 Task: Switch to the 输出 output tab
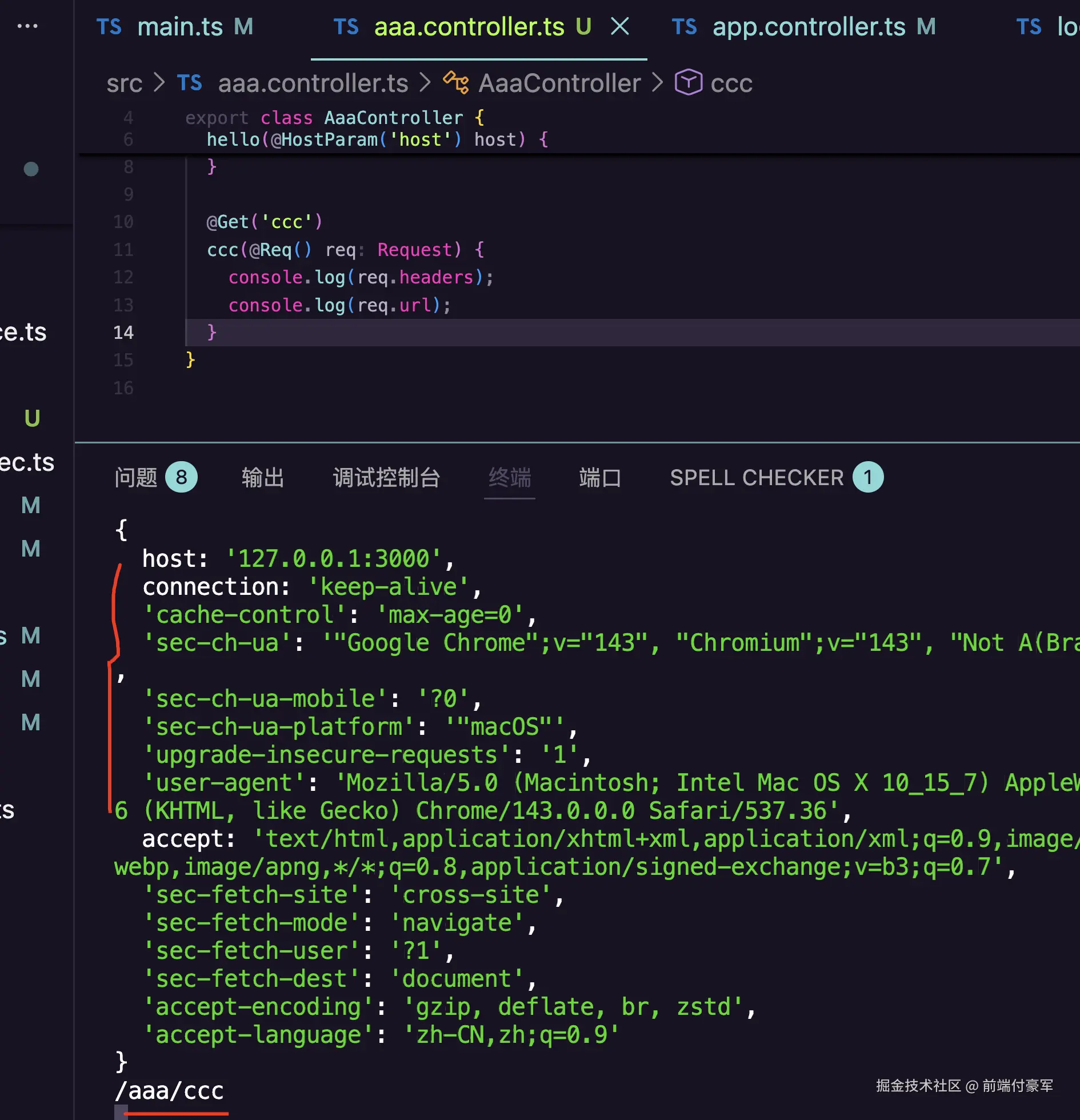(x=263, y=478)
